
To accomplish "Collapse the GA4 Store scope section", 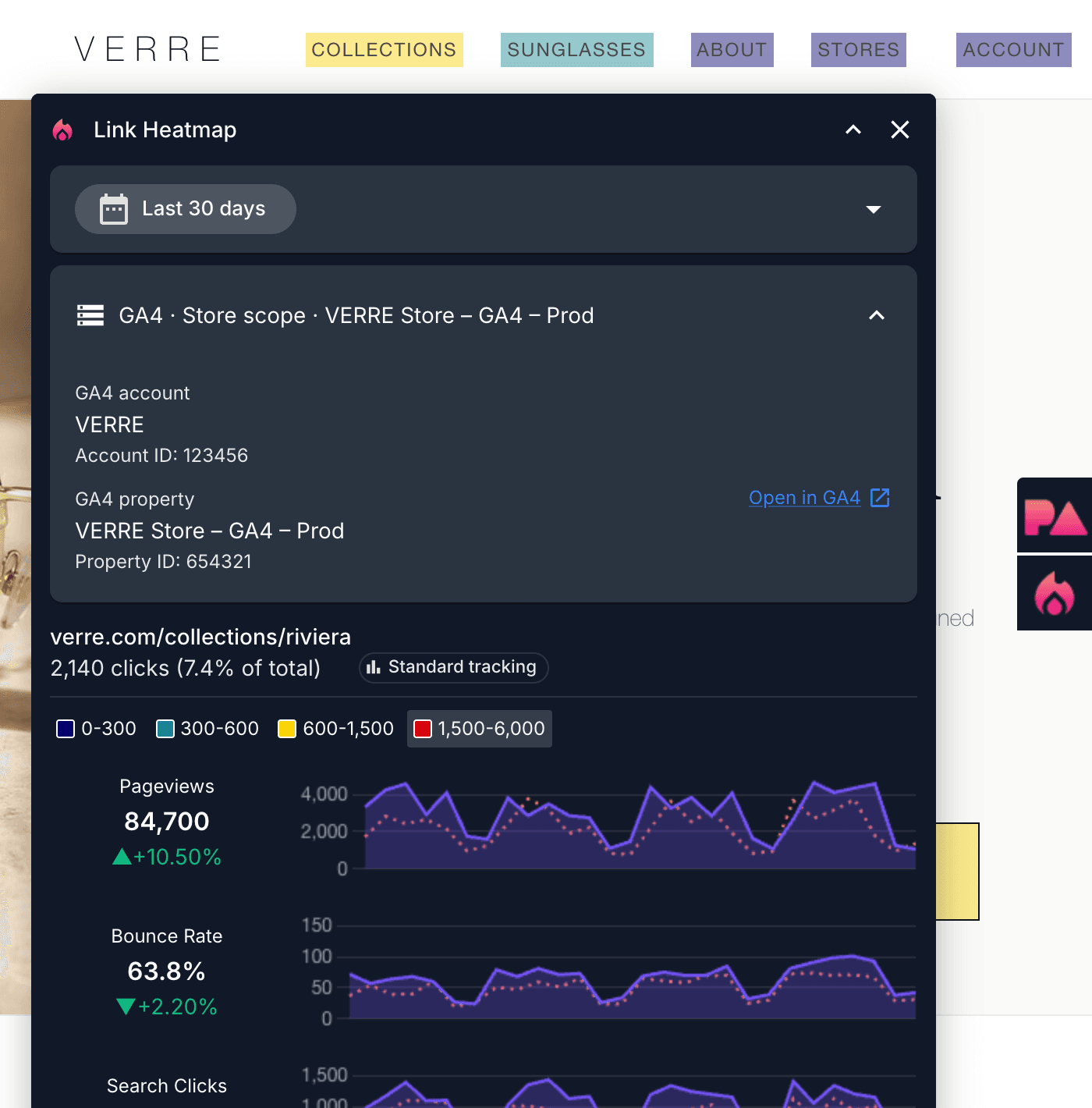I will (x=877, y=315).
